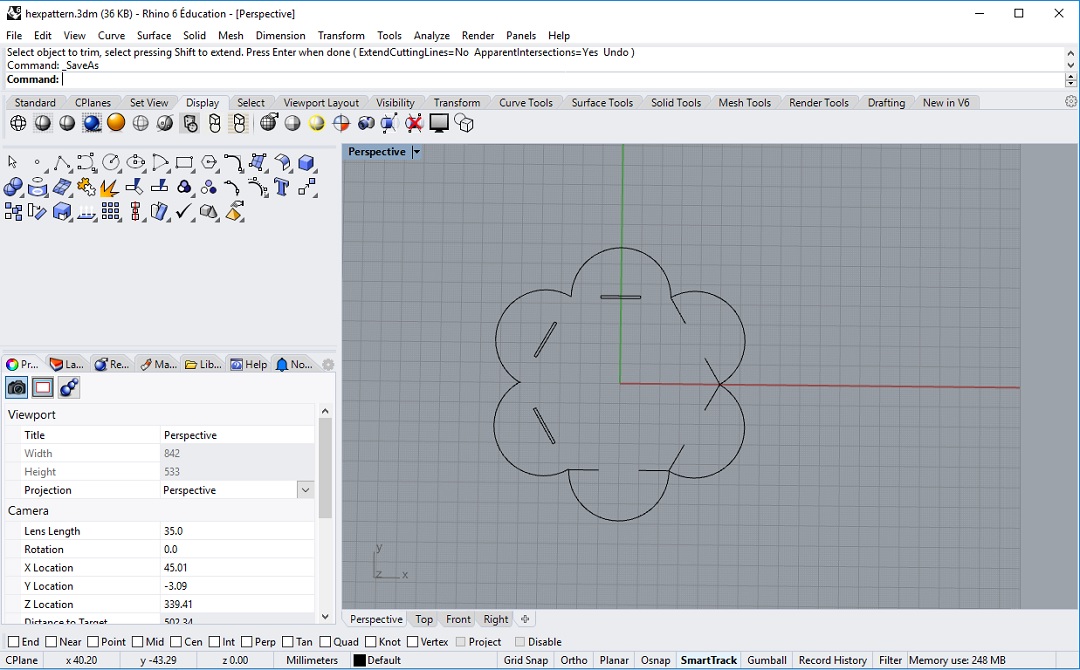Switch to the Top viewport tab
This screenshot has width=1080, height=670.
coord(424,619)
